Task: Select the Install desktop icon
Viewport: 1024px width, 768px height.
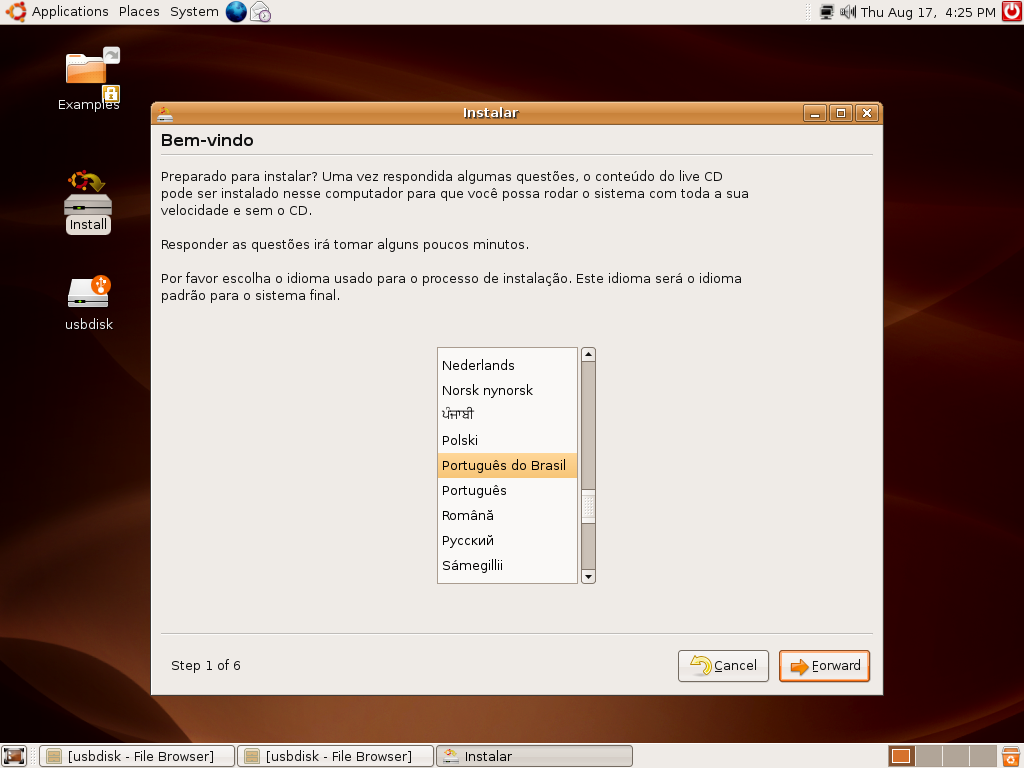Action: pyautogui.click(x=88, y=202)
